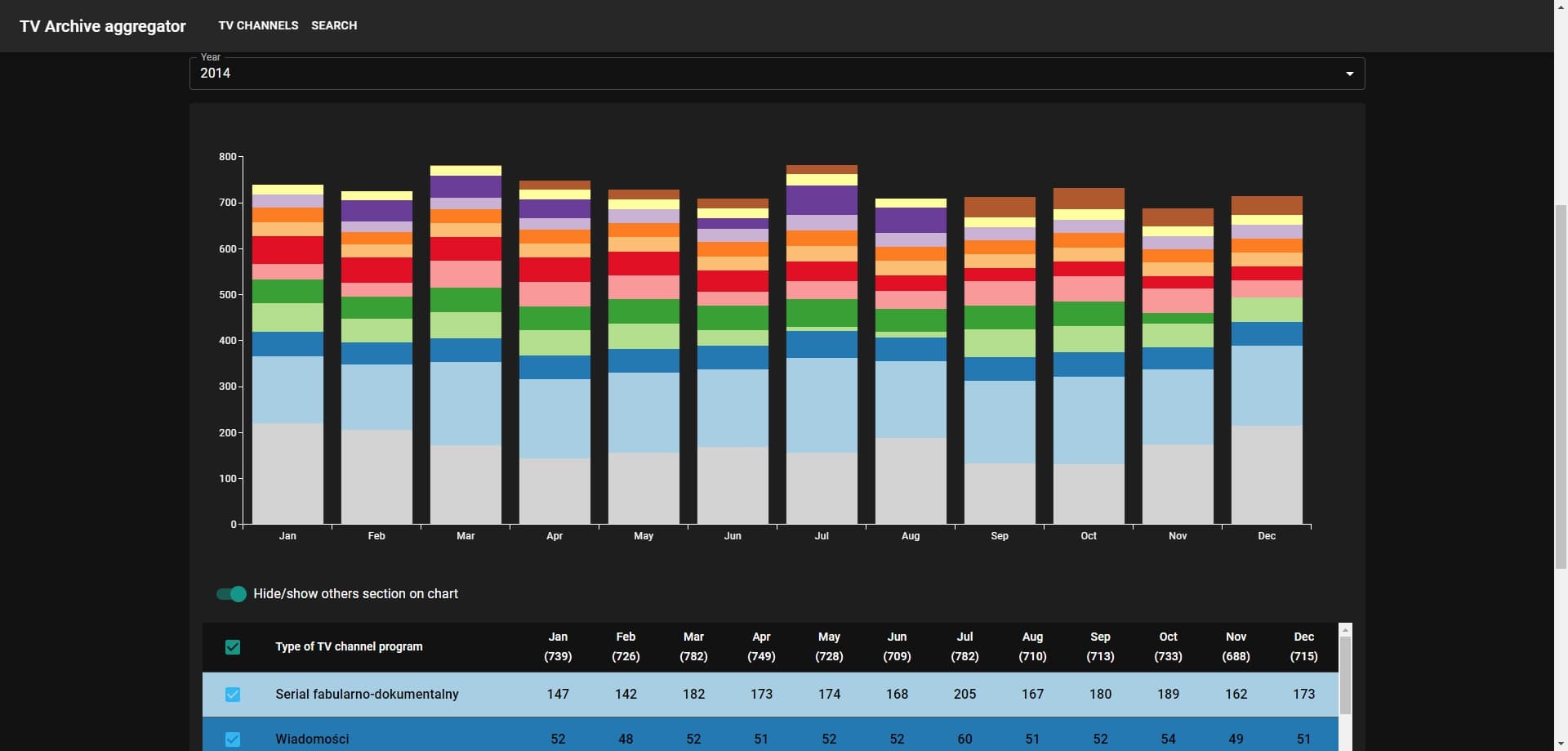Click the 'Wiadomości' row label
The image size is (1568, 751).
coord(312,740)
